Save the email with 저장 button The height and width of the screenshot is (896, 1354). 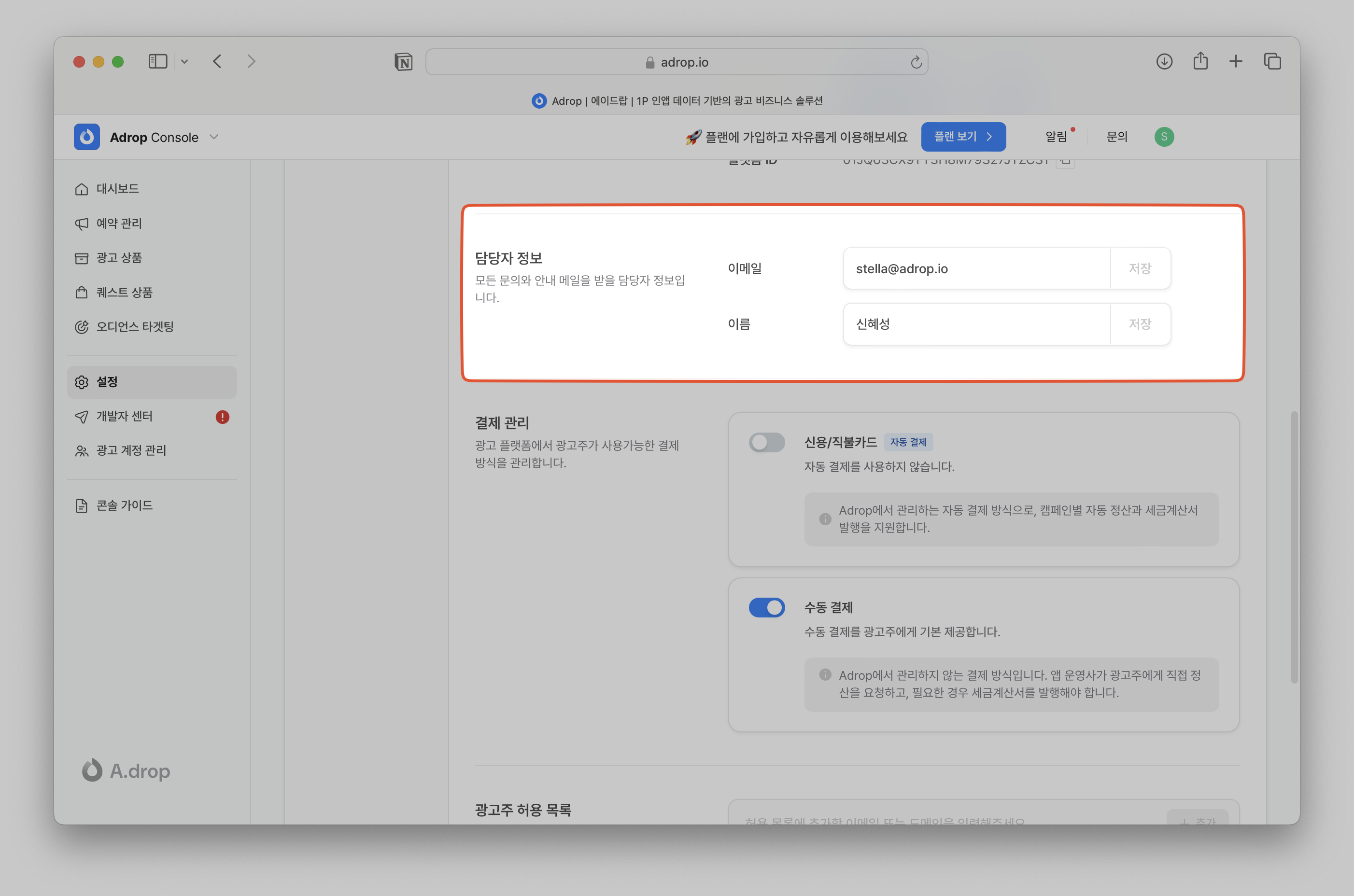(1140, 268)
